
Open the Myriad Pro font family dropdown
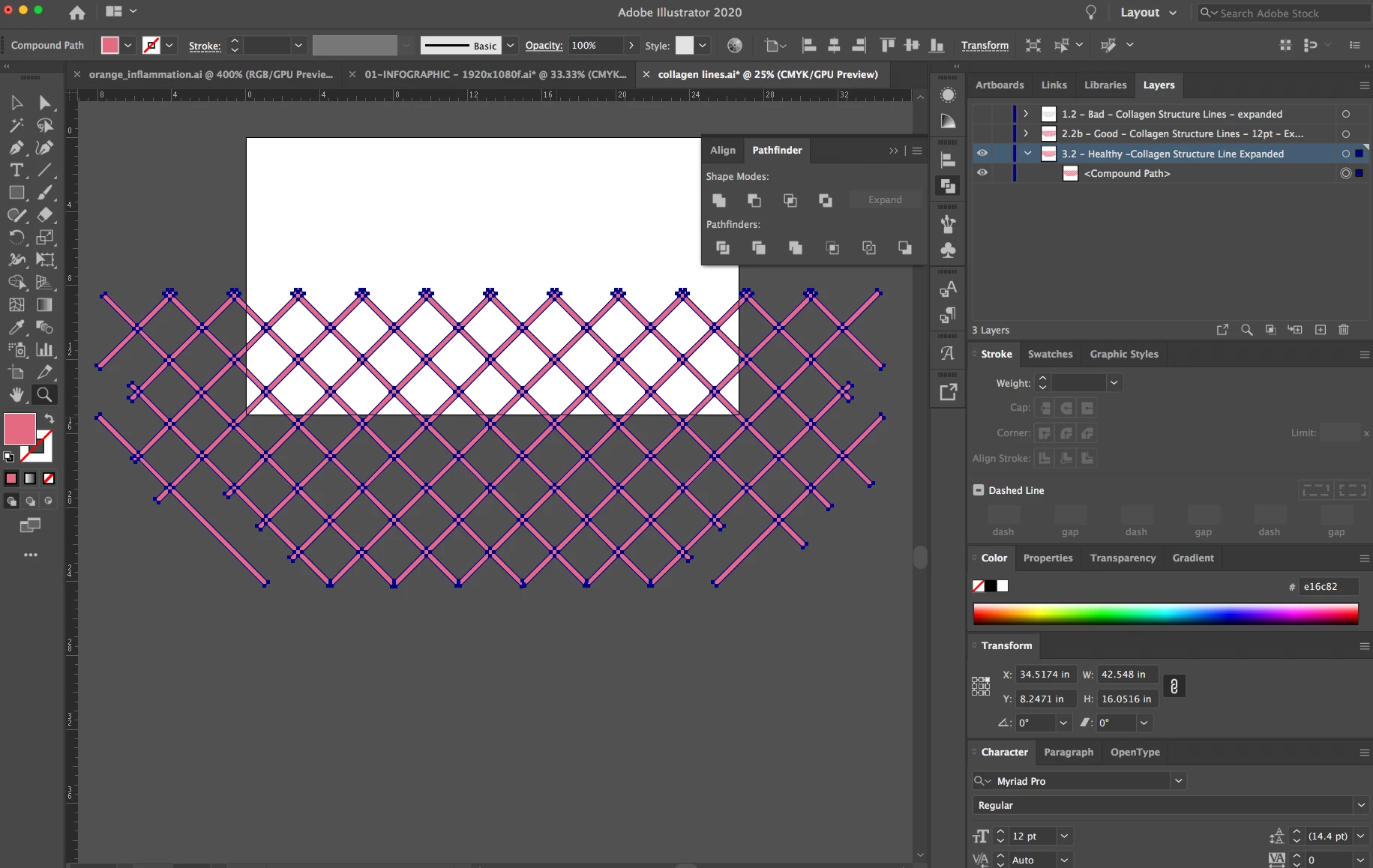pos(1179,781)
